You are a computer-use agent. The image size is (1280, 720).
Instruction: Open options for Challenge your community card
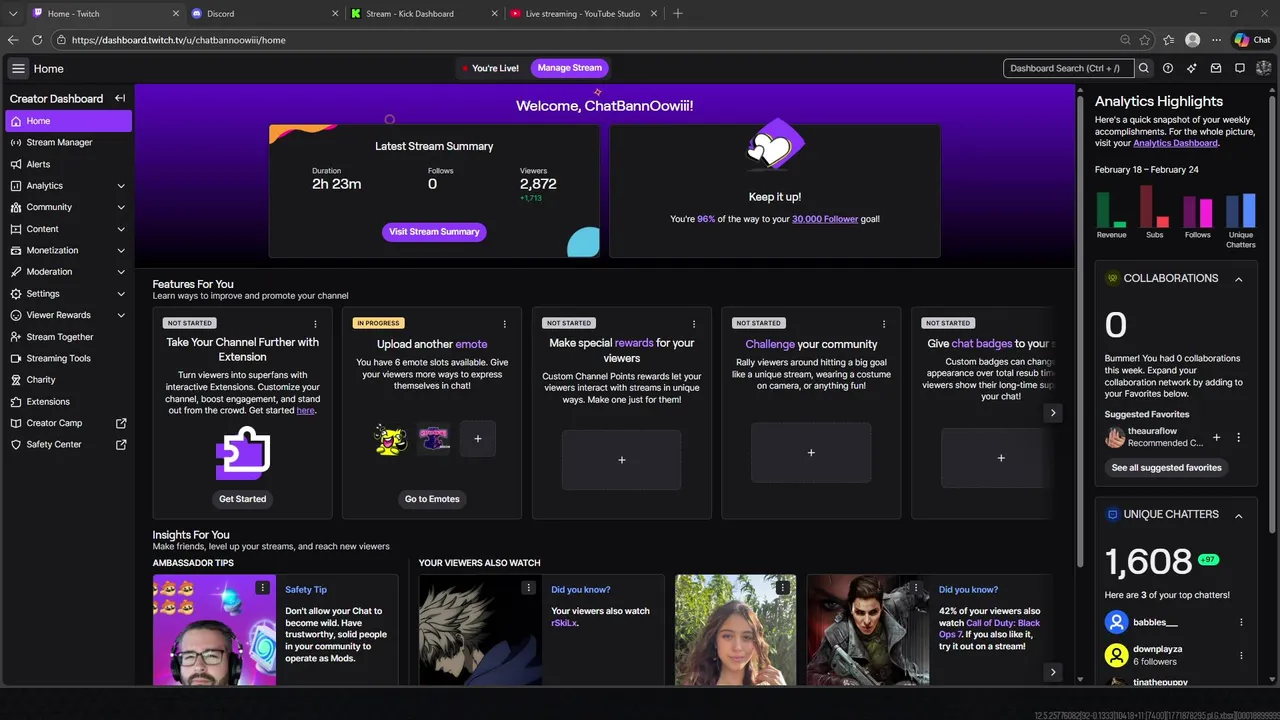pos(884,324)
